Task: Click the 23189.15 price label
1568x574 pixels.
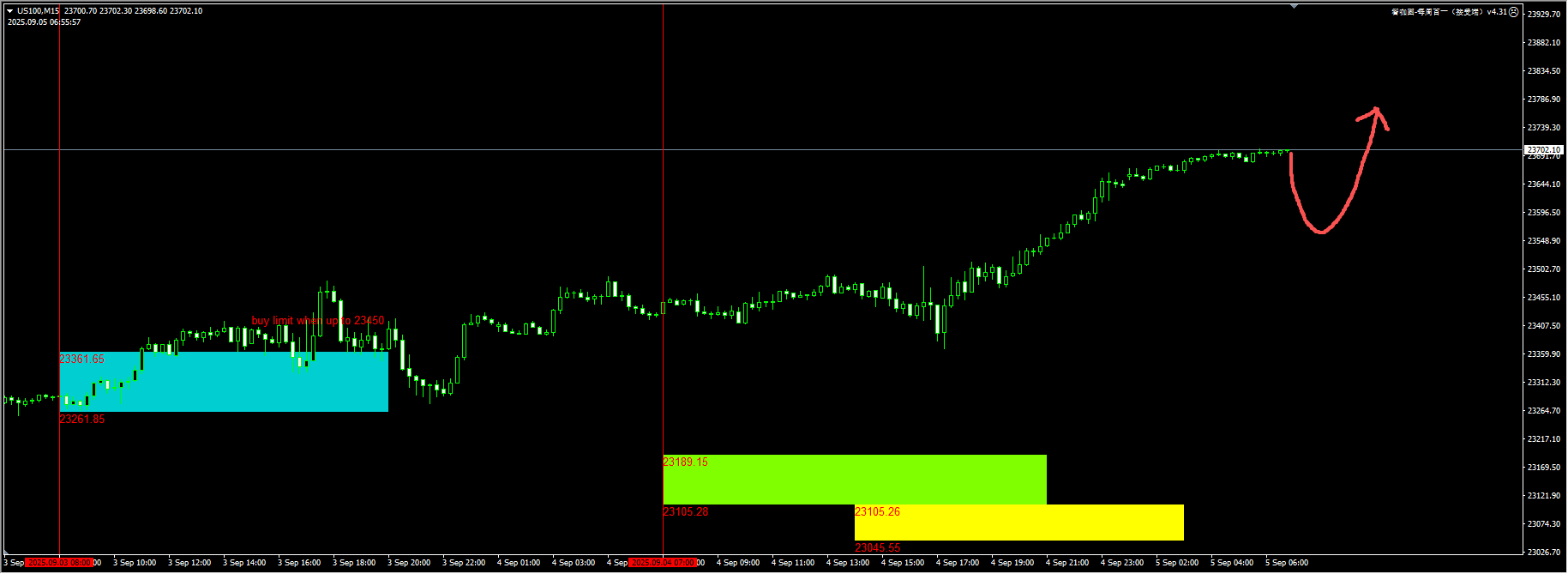Action: tap(685, 462)
